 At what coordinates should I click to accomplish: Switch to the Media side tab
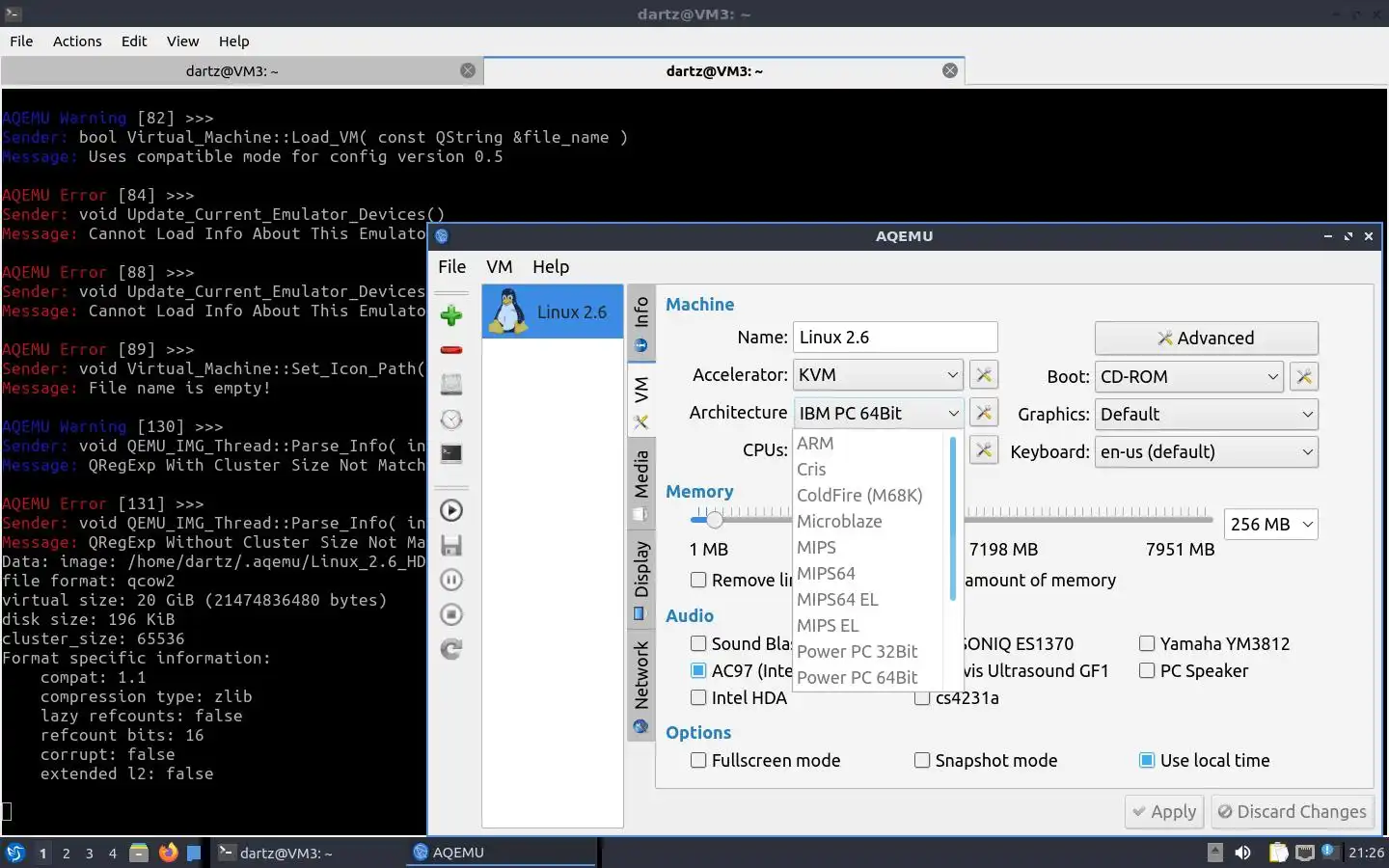coord(640,484)
